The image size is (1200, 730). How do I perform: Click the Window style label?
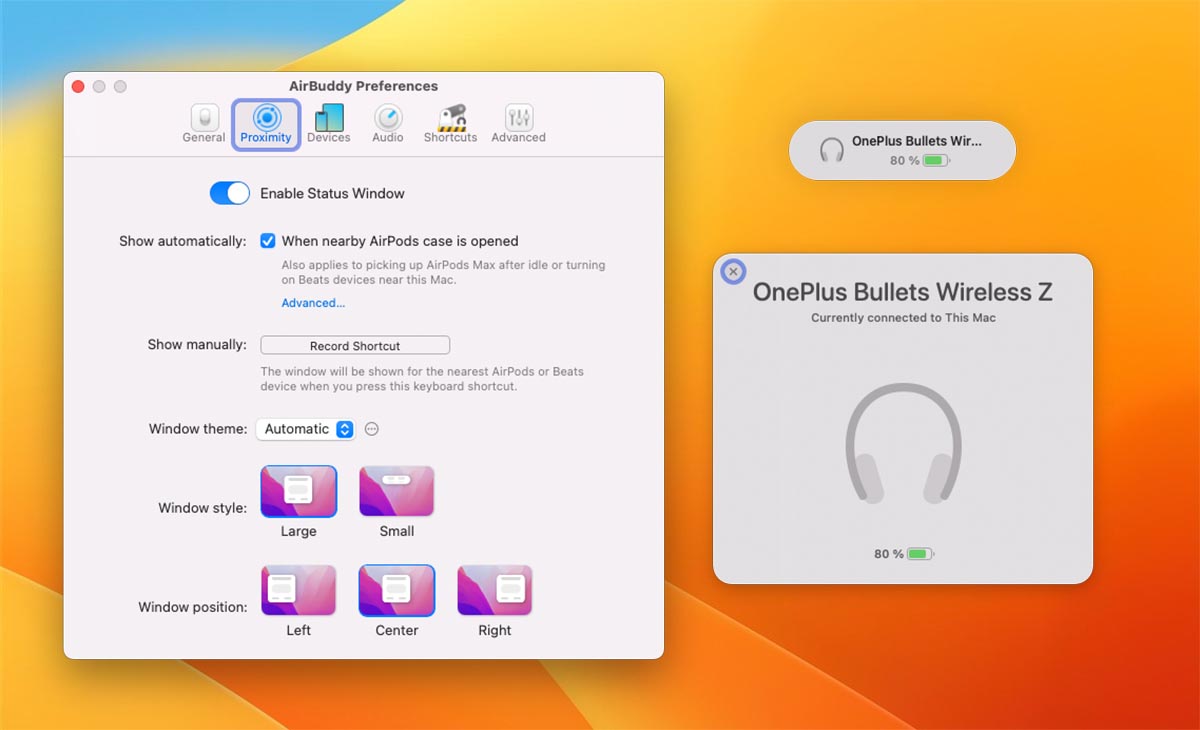pyautogui.click(x=202, y=508)
